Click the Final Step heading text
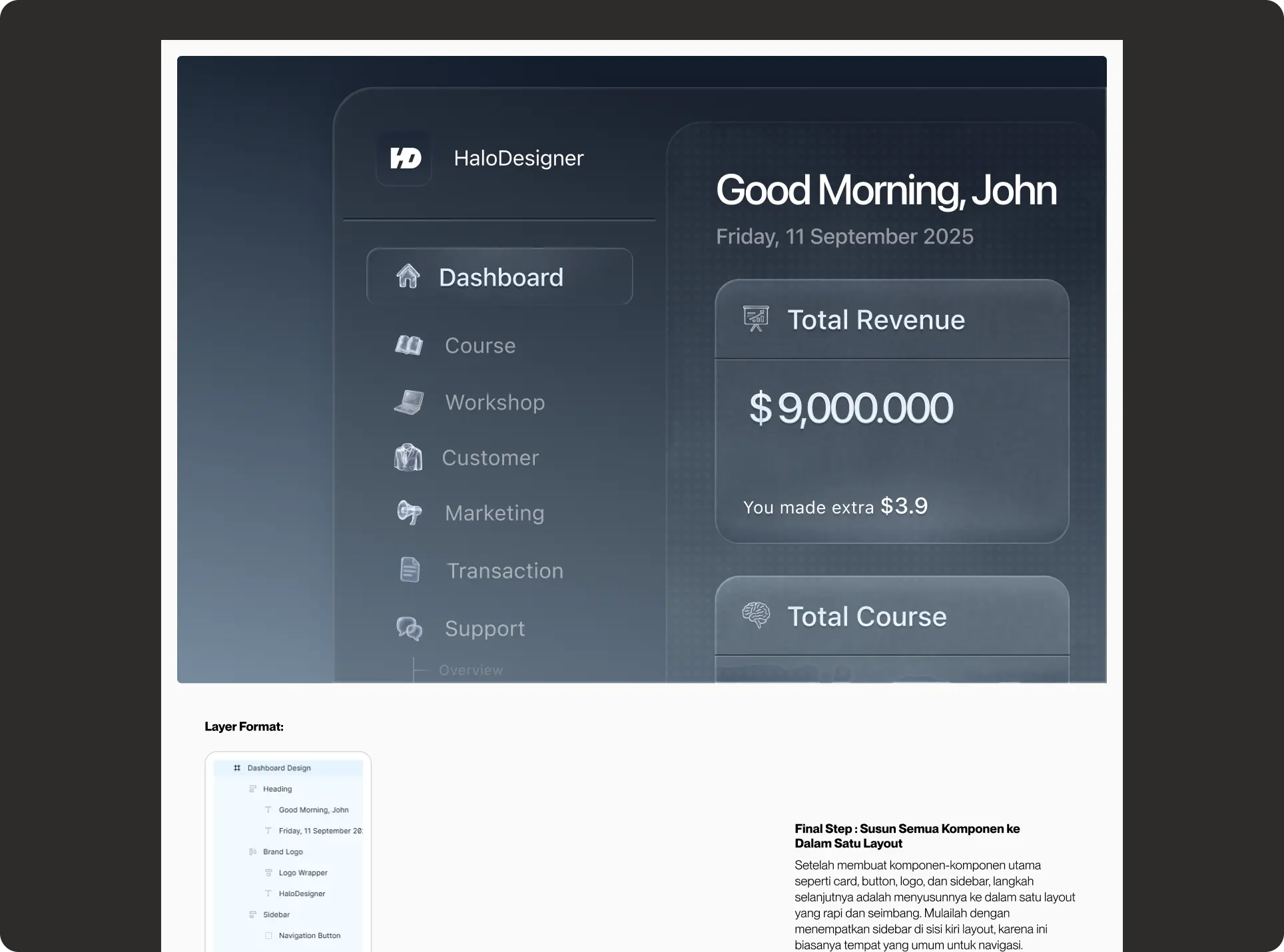This screenshot has width=1284, height=952. click(x=907, y=836)
